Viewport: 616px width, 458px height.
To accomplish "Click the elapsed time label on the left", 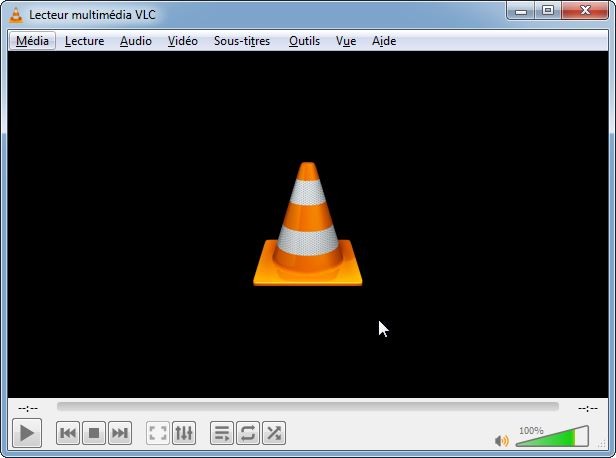I will coord(28,409).
